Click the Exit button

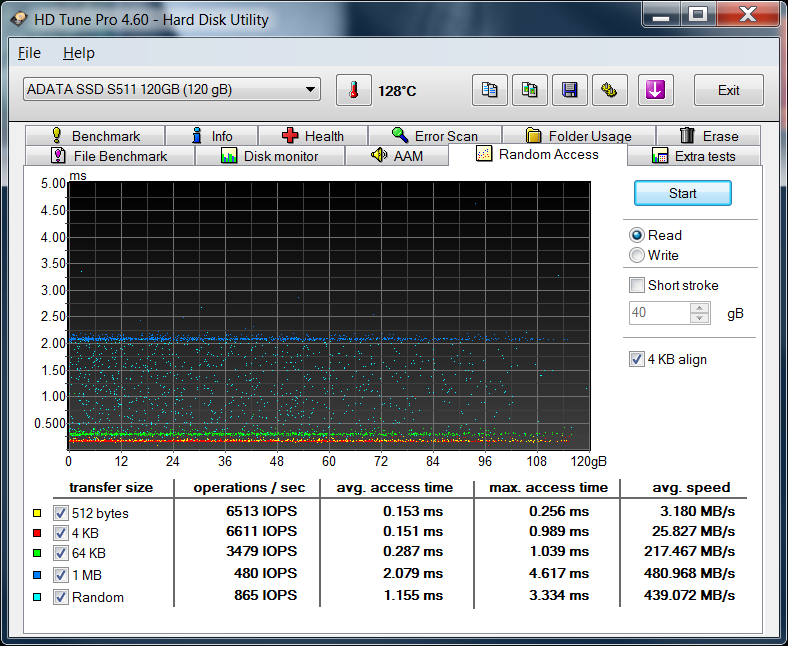728,90
